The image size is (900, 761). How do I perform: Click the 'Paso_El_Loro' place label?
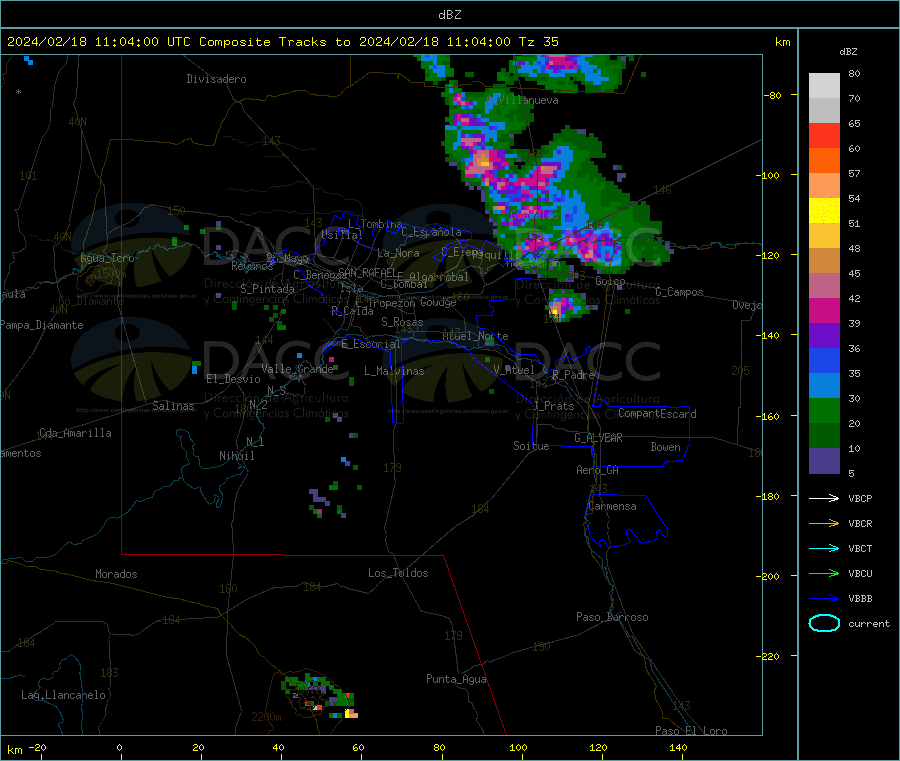pyautogui.click(x=691, y=731)
